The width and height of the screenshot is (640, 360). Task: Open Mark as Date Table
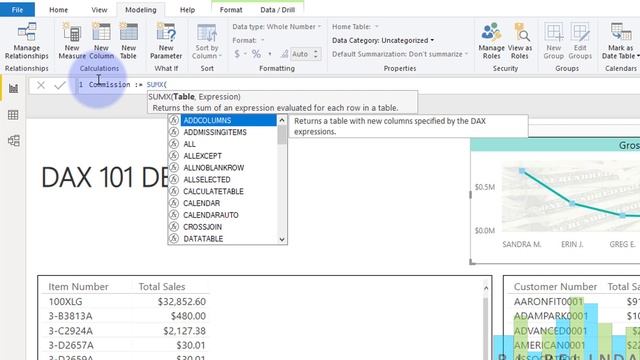(620, 41)
